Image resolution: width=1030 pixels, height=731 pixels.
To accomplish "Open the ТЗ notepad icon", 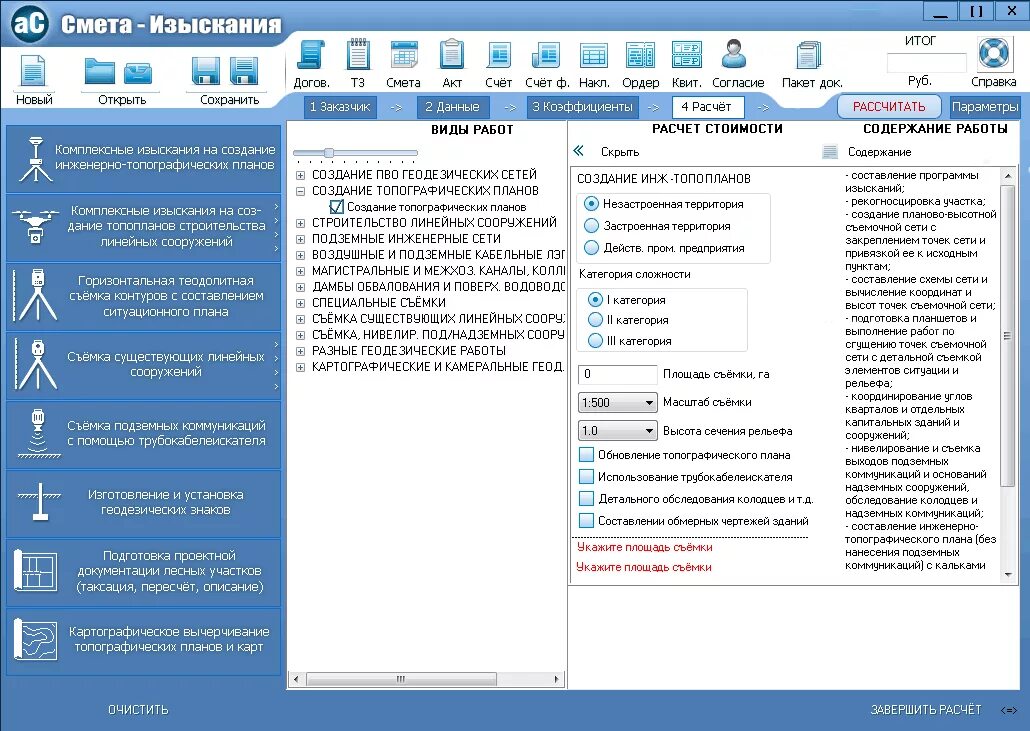I will [x=358, y=55].
